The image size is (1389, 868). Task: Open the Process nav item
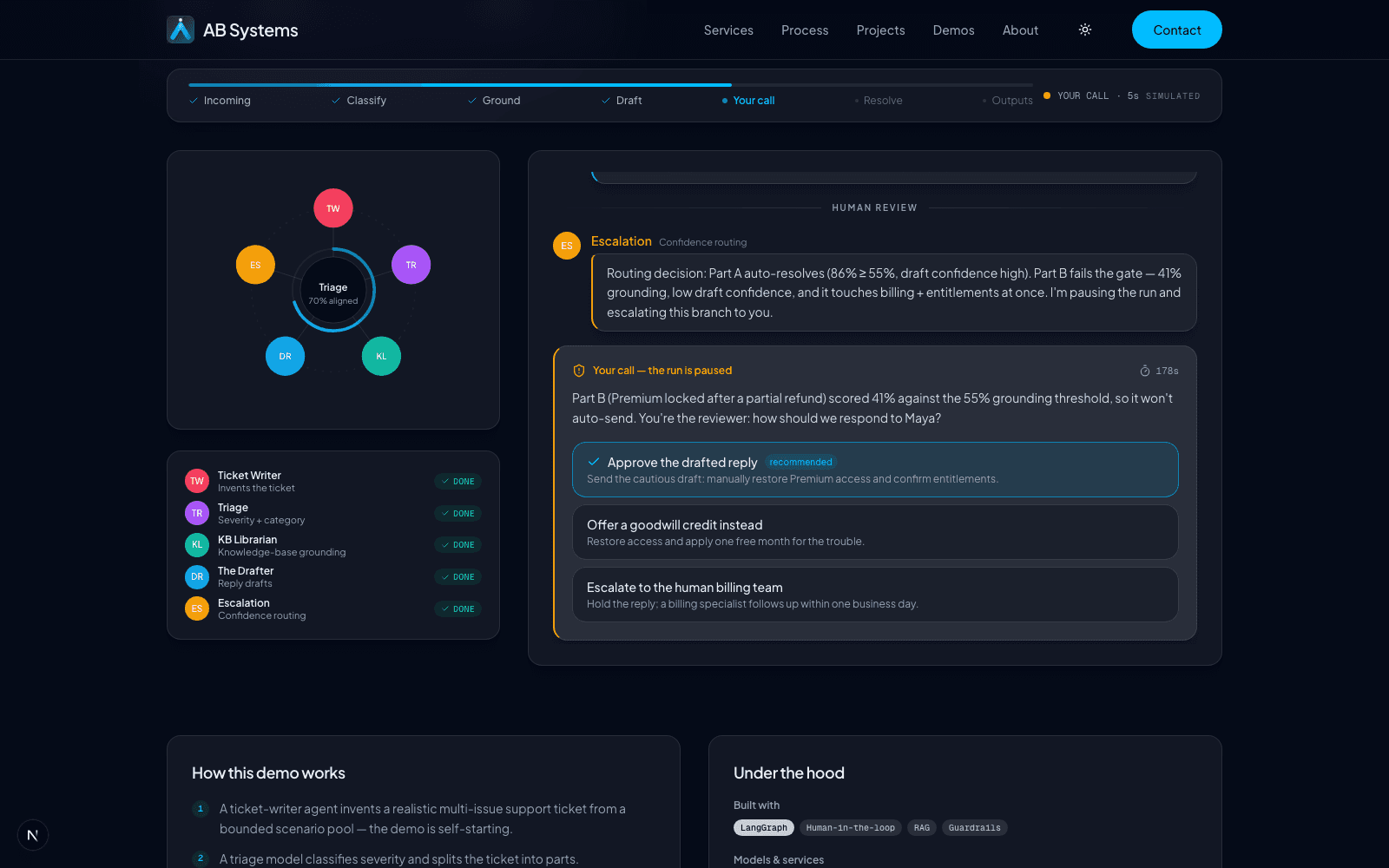tap(805, 30)
